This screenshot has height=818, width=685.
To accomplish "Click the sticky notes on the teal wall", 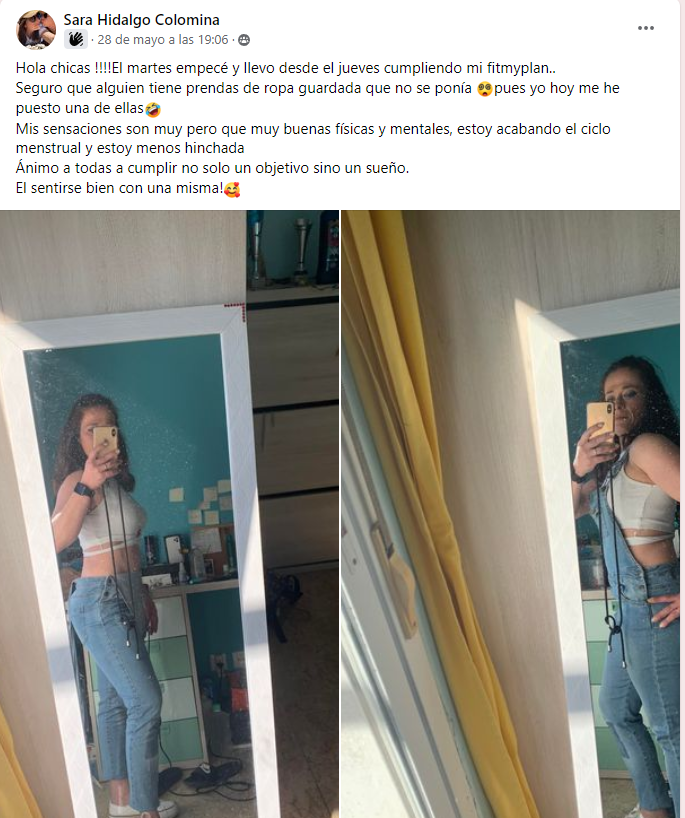I will point(203,502).
